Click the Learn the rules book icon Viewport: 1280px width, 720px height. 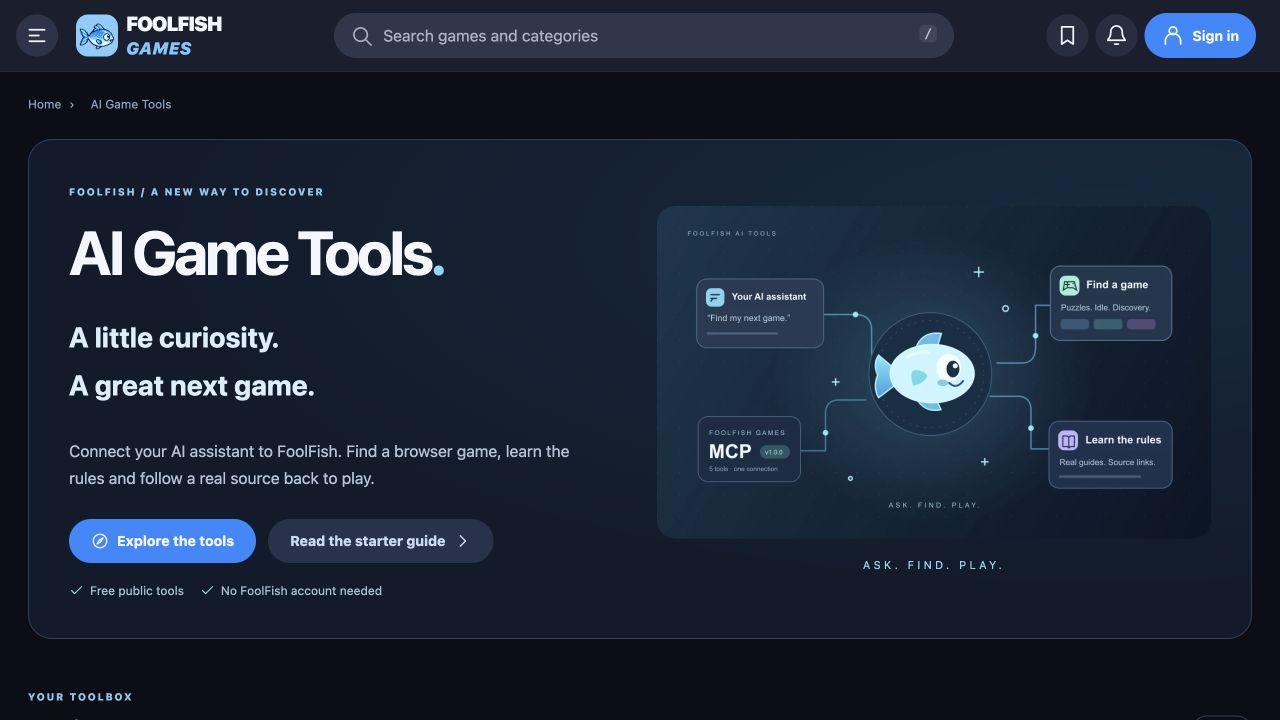[1068, 440]
